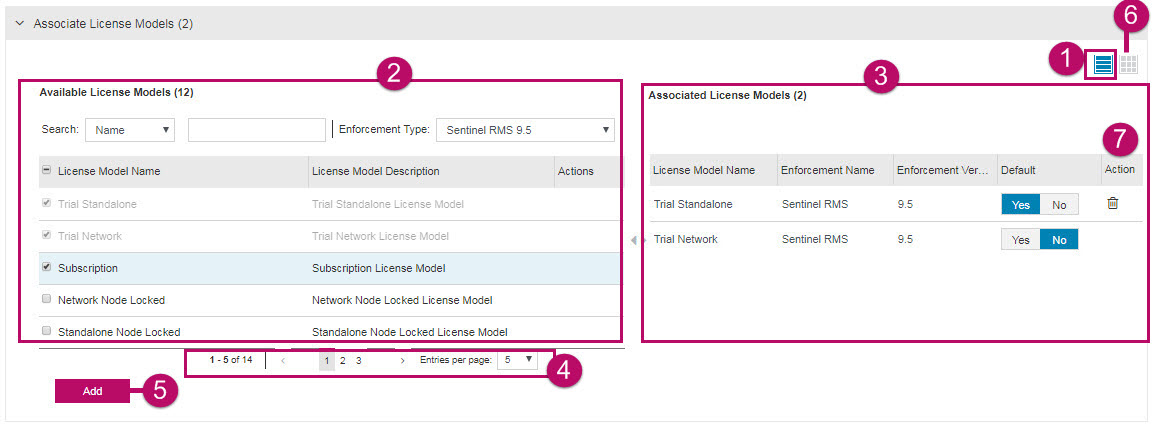Click the Add button
Screen dimensions: 1158x426
click(x=92, y=391)
